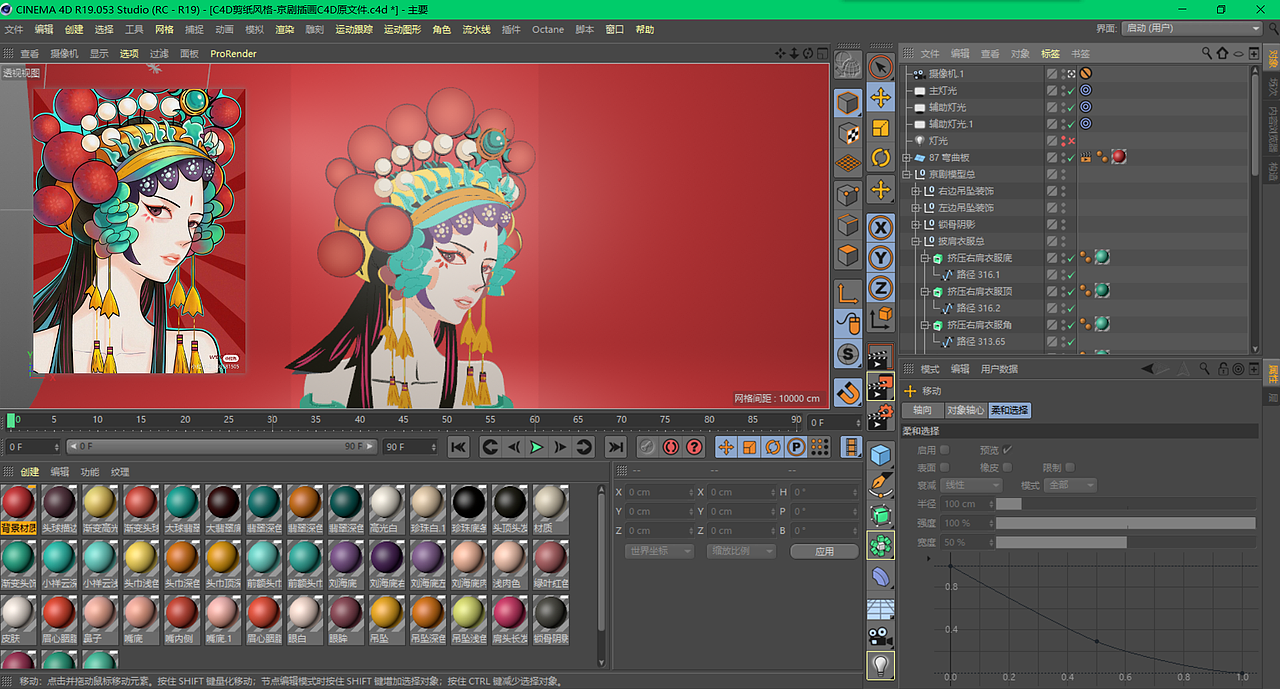Open the 世界坐标 coordinate dropdown
Image resolution: width=1280 pixels, height=689 pixels.
659,551
